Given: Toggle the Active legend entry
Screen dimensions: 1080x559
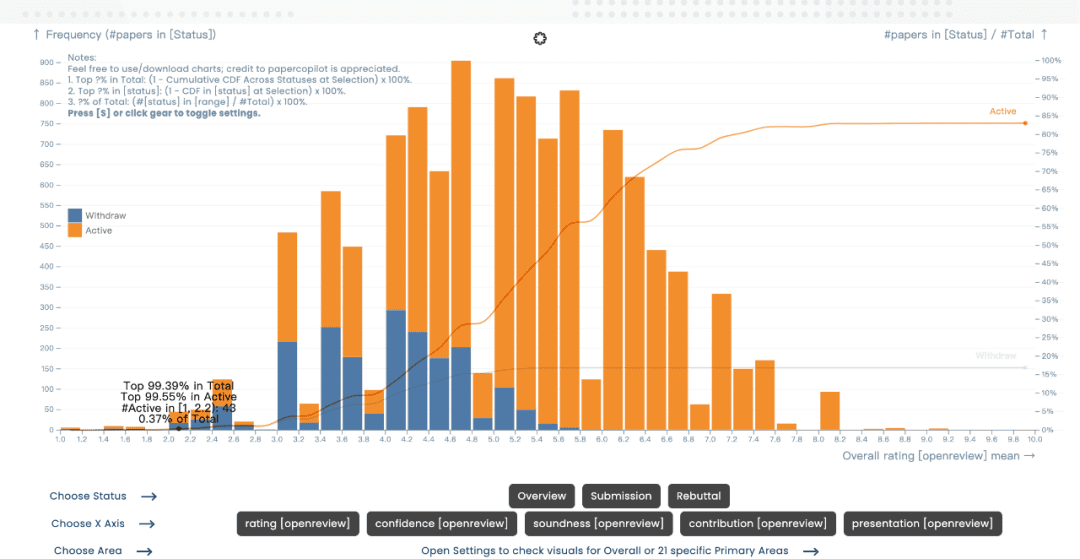Looking at the screenshot, I should pos(90,231).
